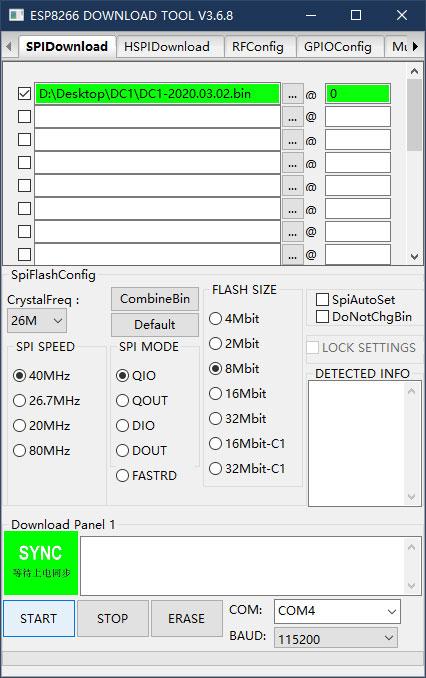Click the STOP button

tap(113, 618)
